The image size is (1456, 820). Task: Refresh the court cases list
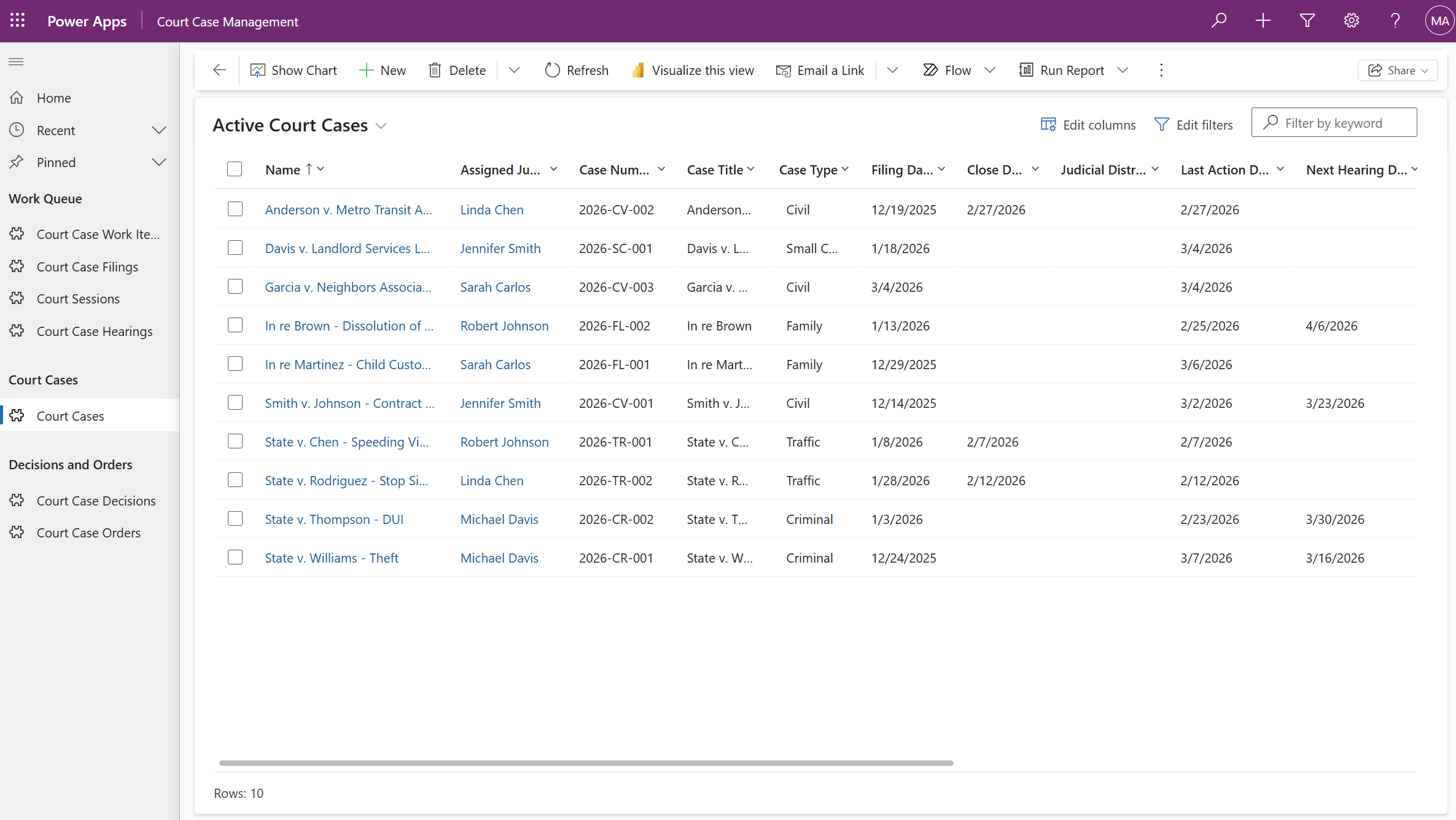tap(577, 70)
